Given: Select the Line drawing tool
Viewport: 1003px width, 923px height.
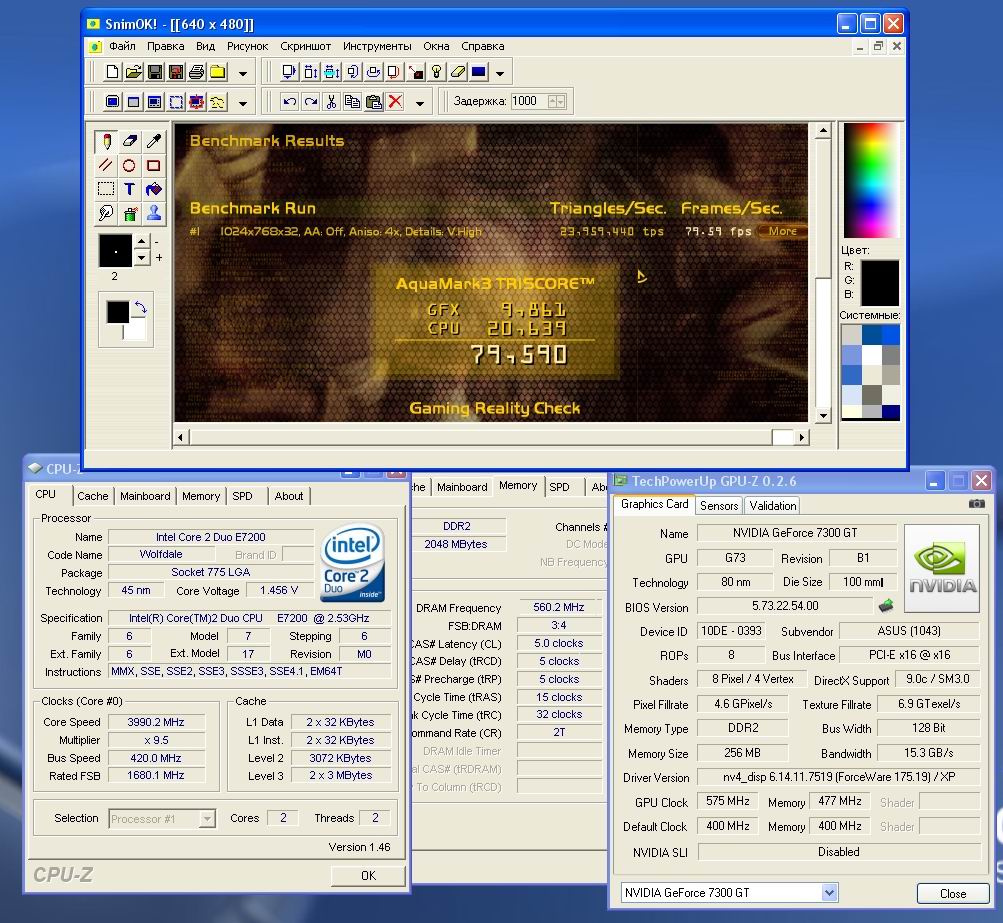Looking at the screenshot, I should [106, 166].
